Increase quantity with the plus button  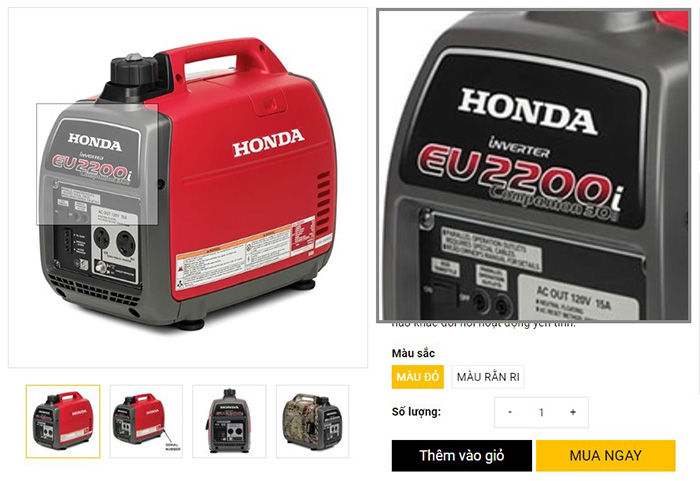point(573,412)
